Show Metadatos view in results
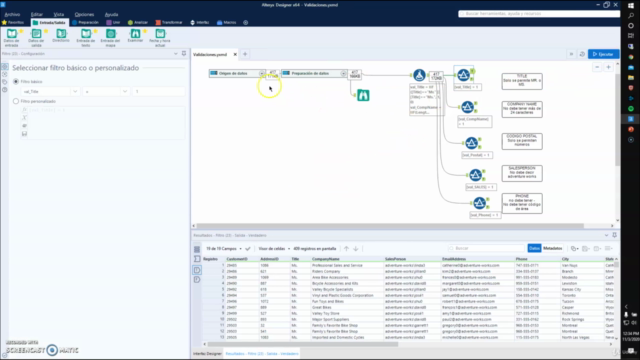Image resolution: width=640 pixels, height=360 pixels. pyautogui.click(x=553, y=248)
